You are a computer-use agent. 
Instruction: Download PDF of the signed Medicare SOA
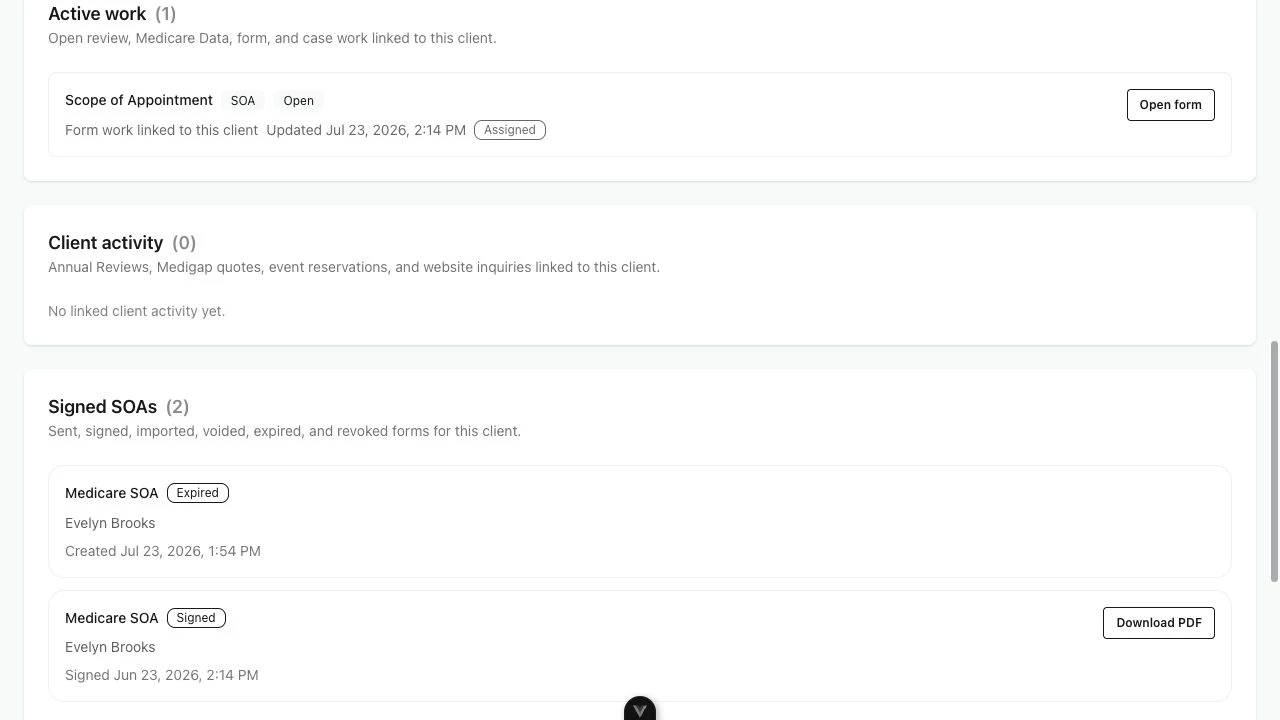coord(1158,623)
